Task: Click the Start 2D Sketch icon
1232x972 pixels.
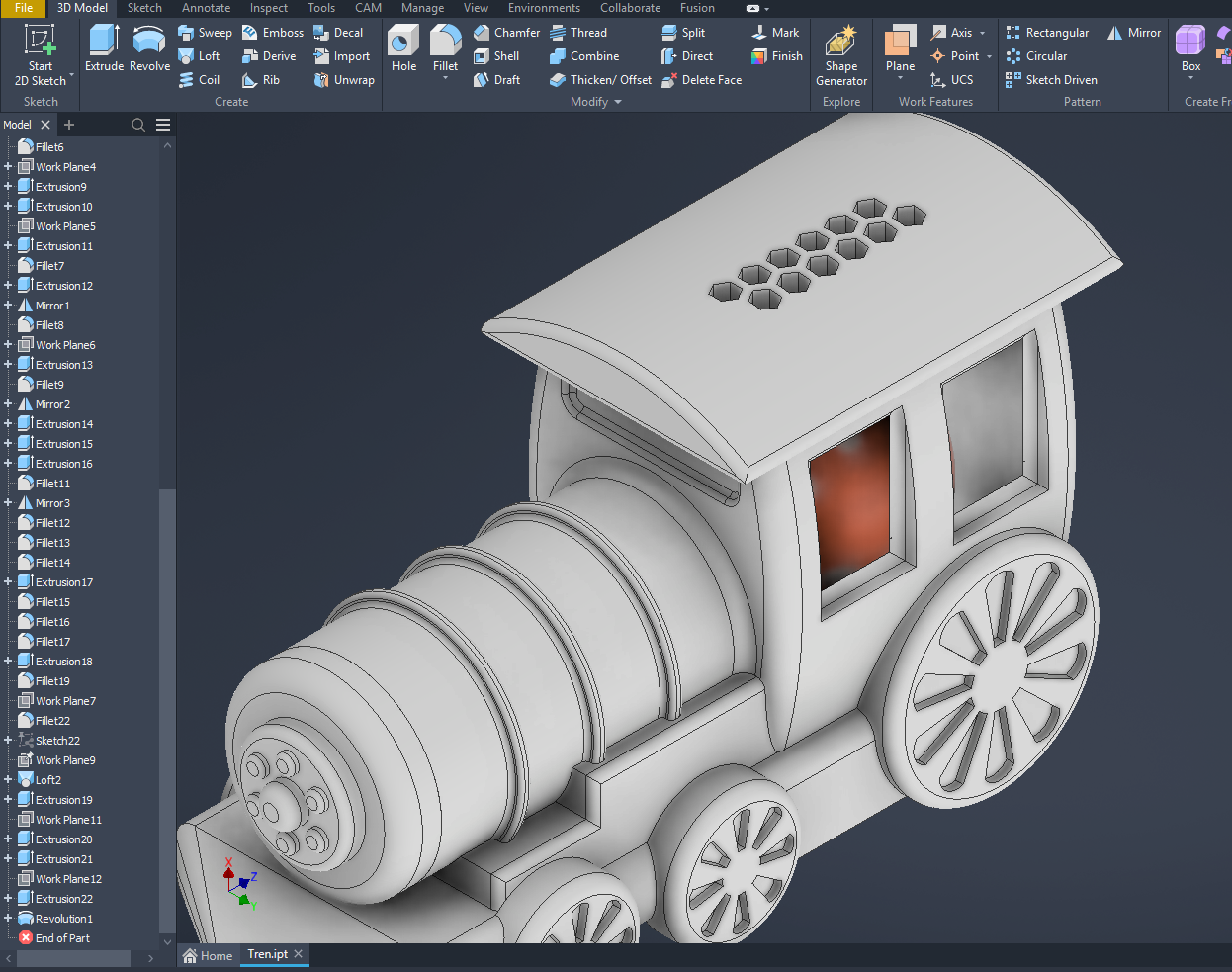Action: coord(40,49)
